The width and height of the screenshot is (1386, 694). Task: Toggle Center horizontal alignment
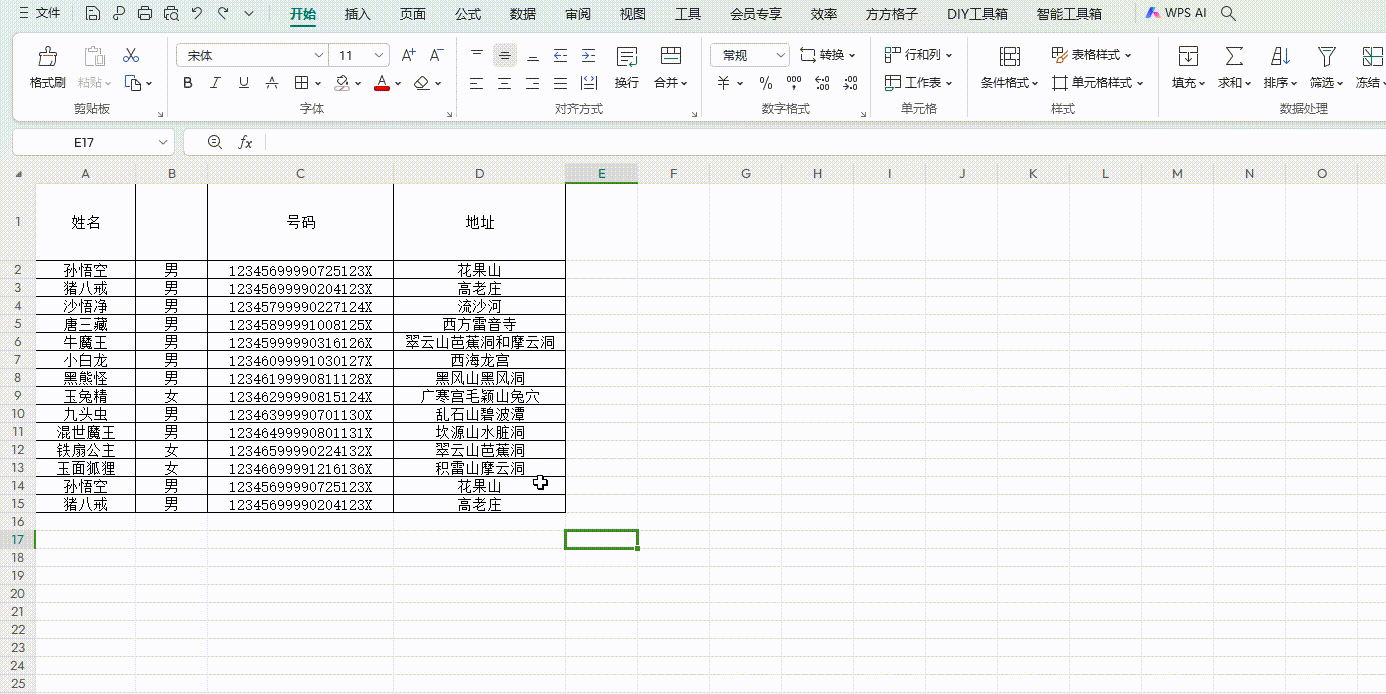pyautogui.click(x=504, y=83)
